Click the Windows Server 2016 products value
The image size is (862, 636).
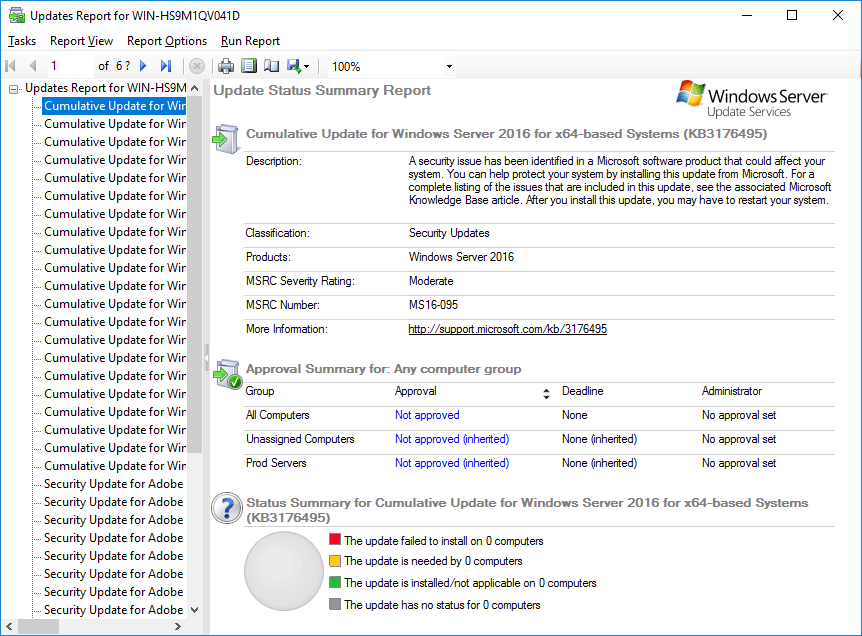click(461, 257)
